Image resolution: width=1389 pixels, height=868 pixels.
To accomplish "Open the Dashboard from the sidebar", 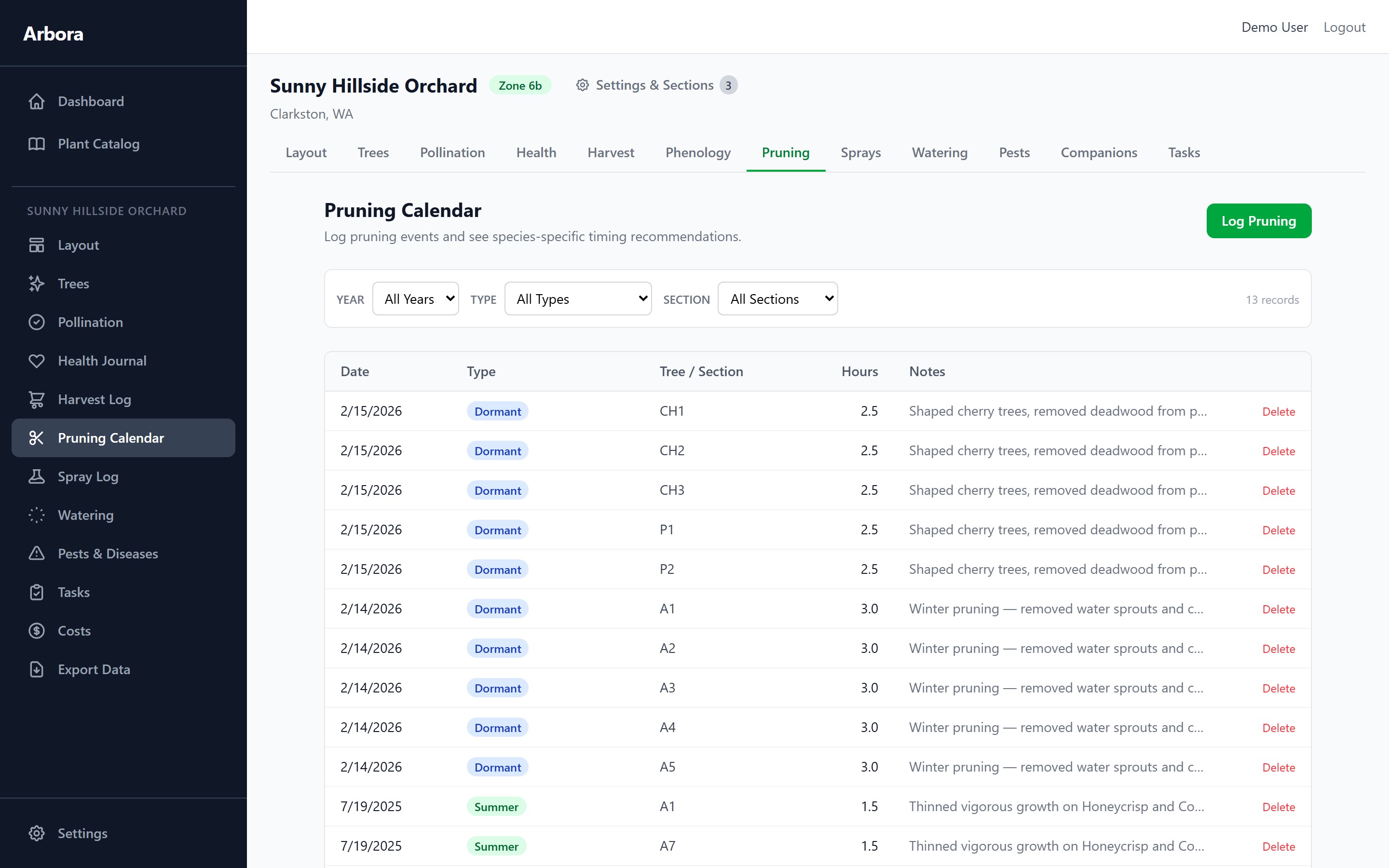I will (37, 101).
